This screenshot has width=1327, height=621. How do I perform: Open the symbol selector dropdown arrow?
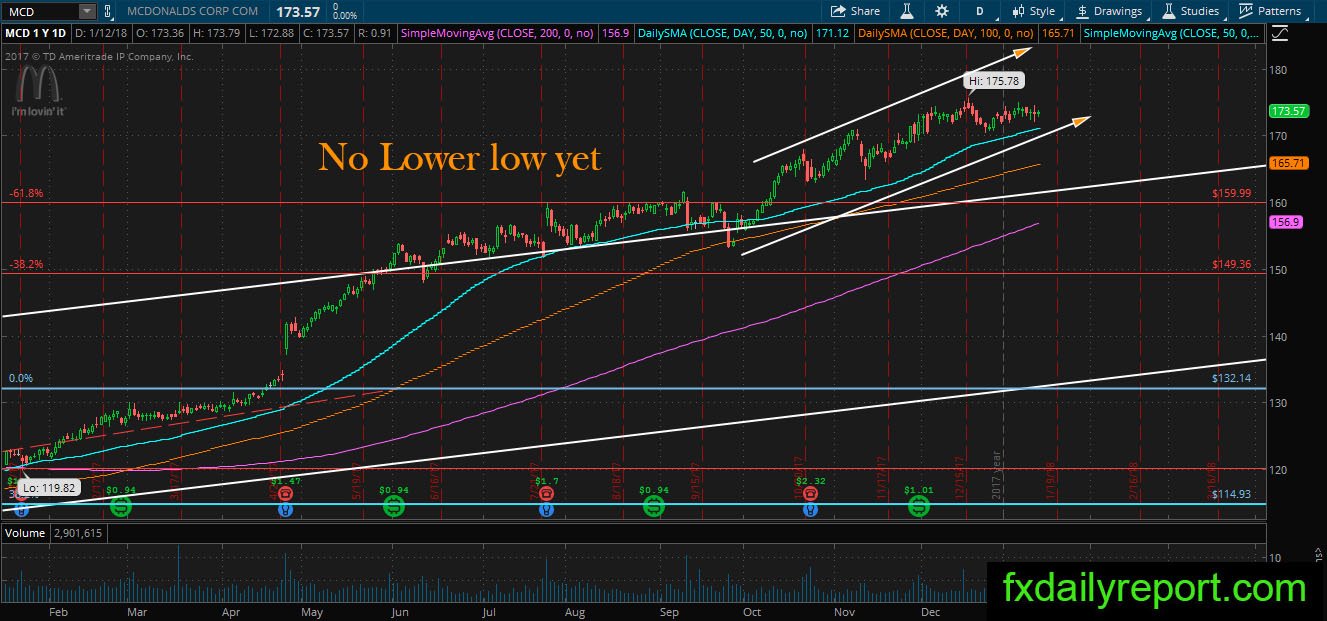click(86, 11)
